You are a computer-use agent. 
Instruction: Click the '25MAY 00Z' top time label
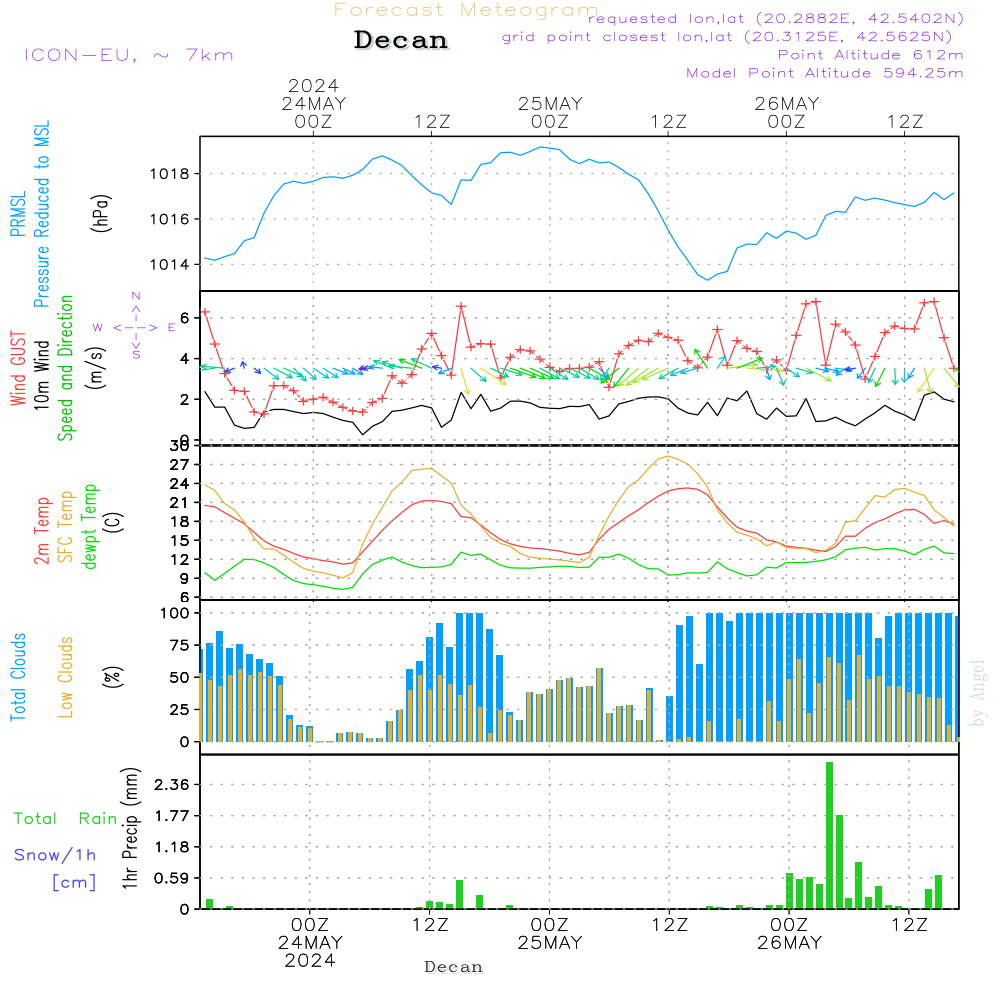tap(550, 112)
